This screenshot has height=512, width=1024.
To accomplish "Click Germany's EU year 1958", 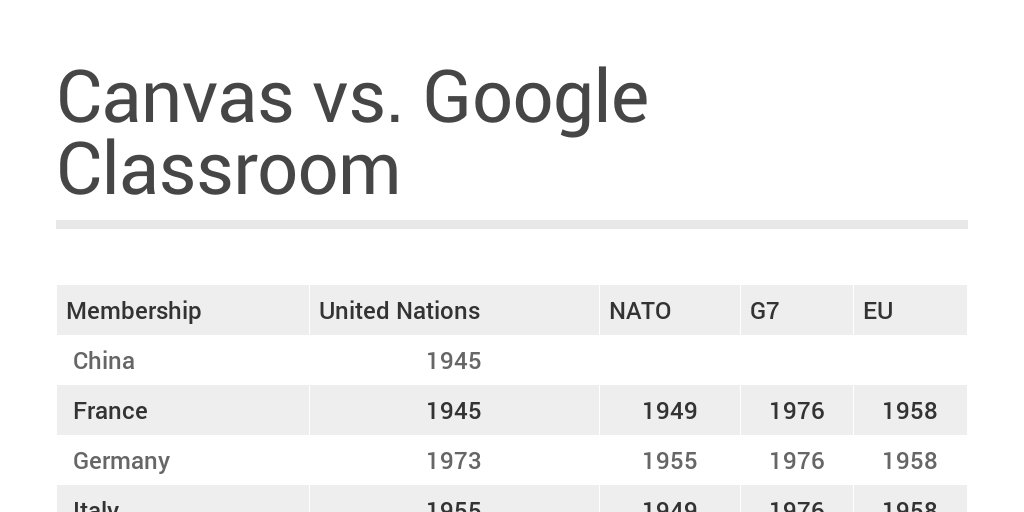I will point(909,461).
